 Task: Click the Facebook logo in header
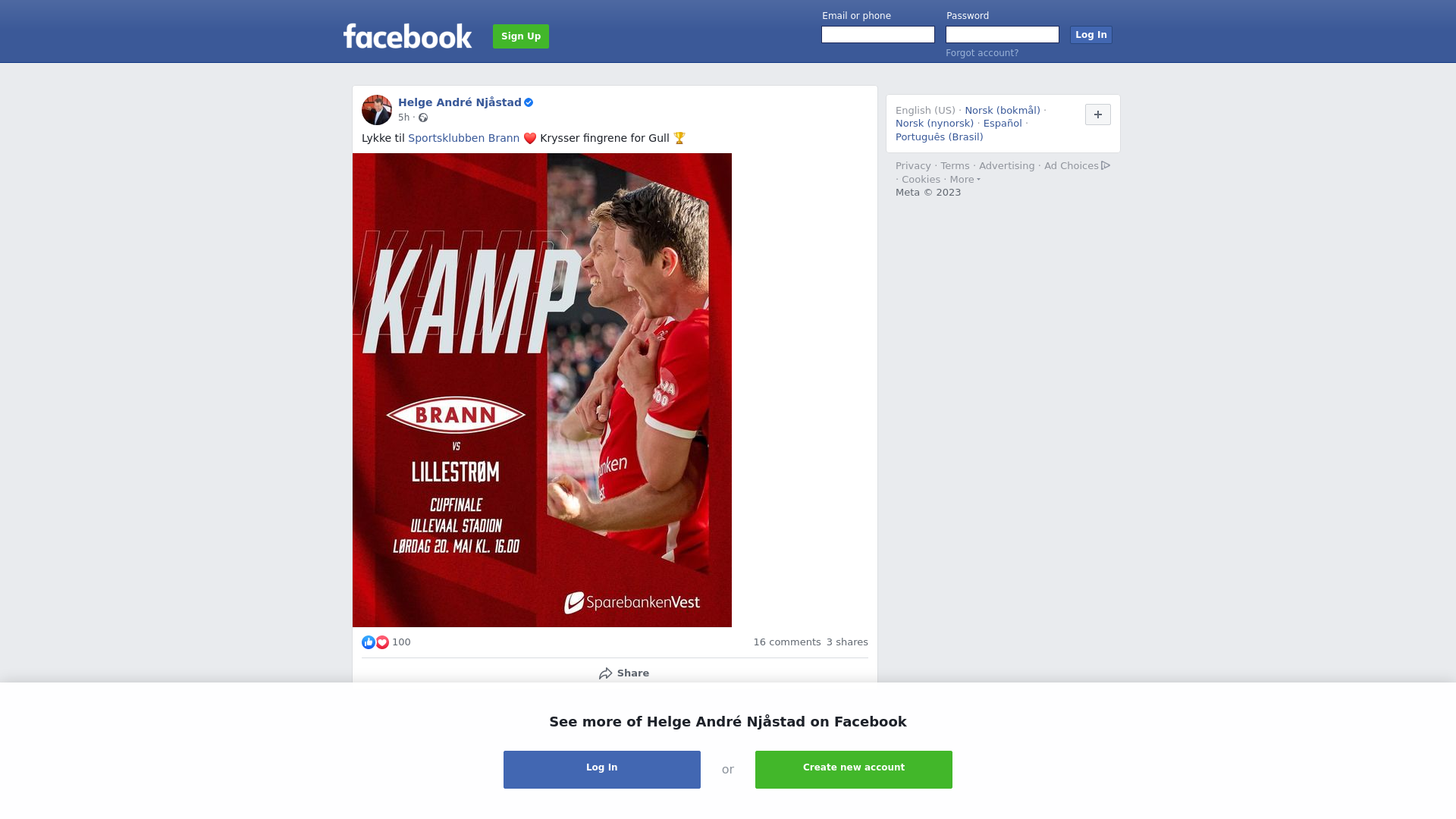click(407, 36)
